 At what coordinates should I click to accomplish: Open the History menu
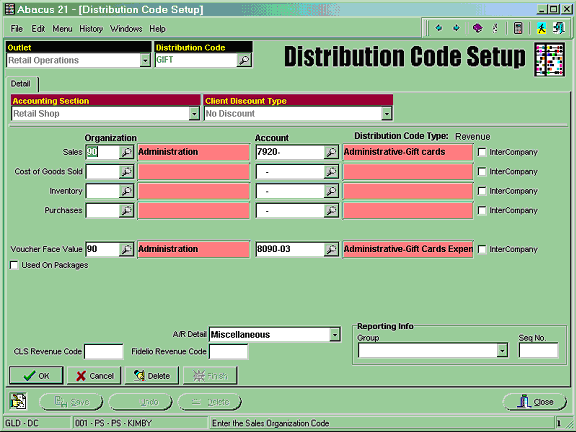(91, 29)
